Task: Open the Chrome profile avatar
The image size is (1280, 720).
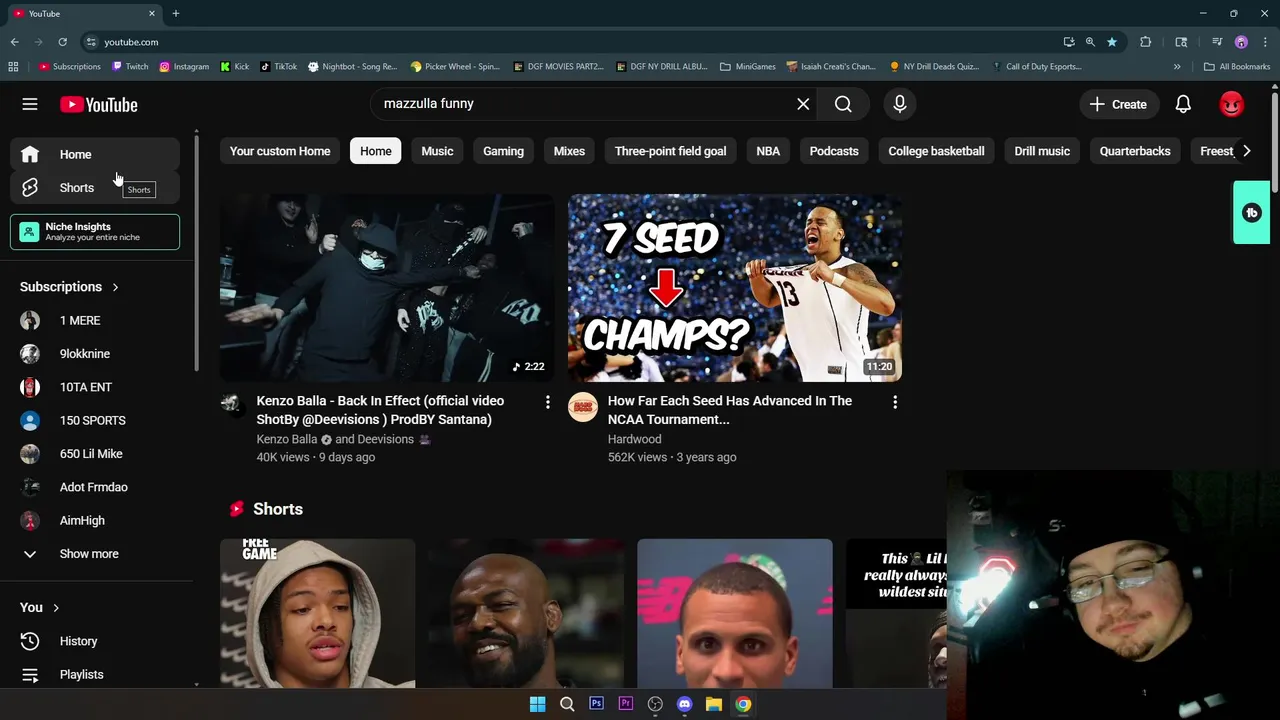Action: [1241, 42]
